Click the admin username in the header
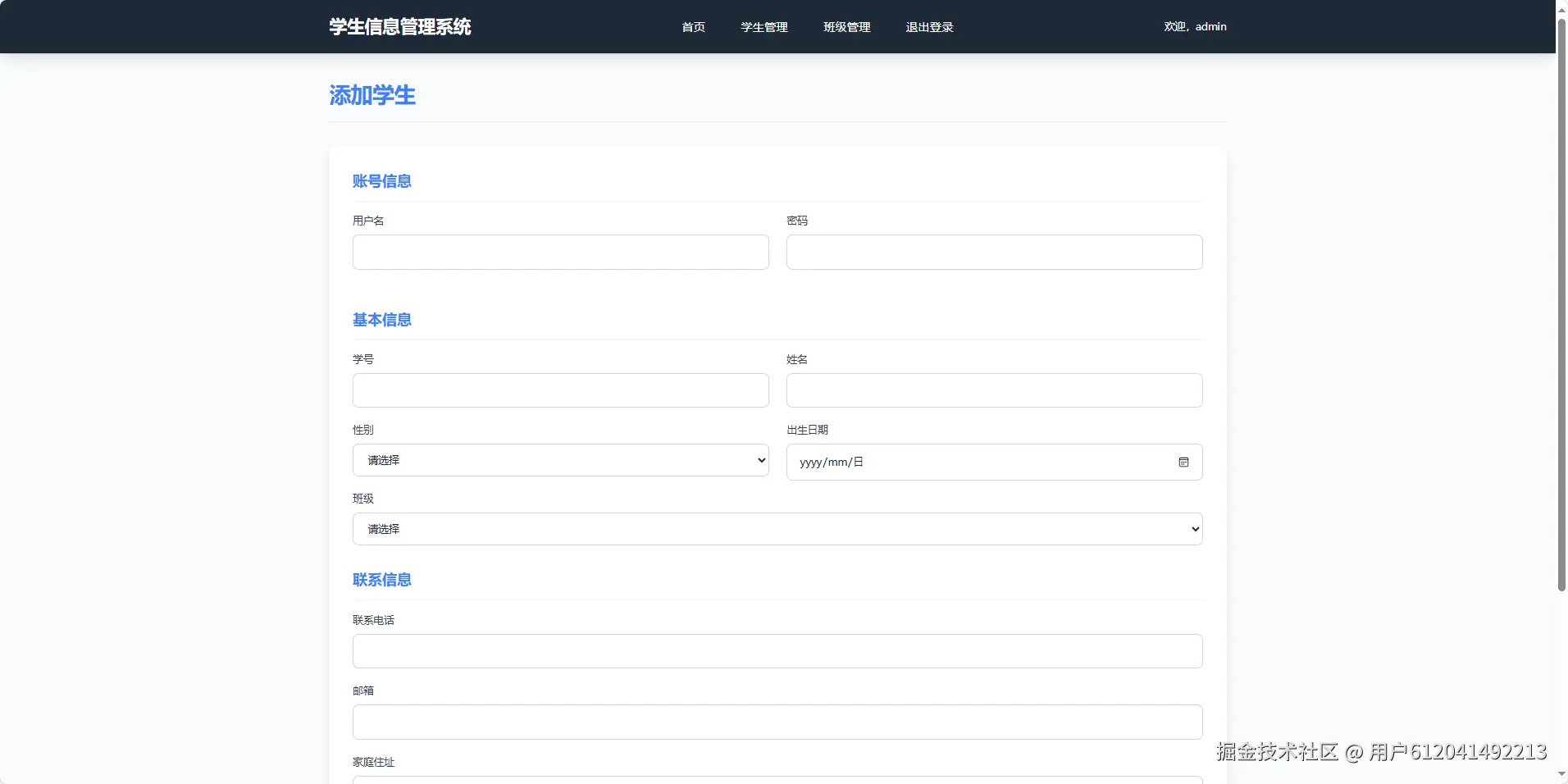 click(1210, 26)
